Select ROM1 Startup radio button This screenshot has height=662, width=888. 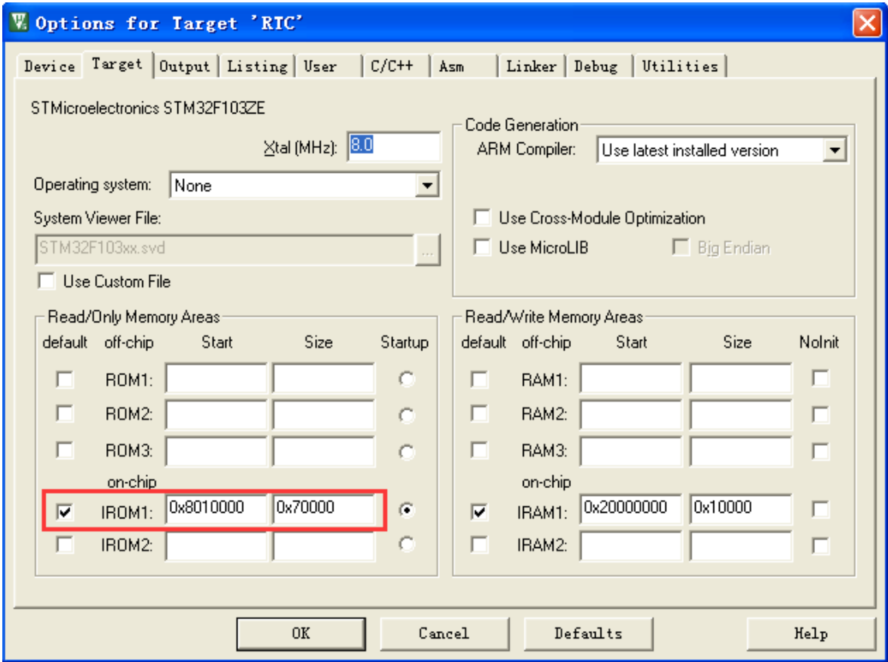pos(406,379)
